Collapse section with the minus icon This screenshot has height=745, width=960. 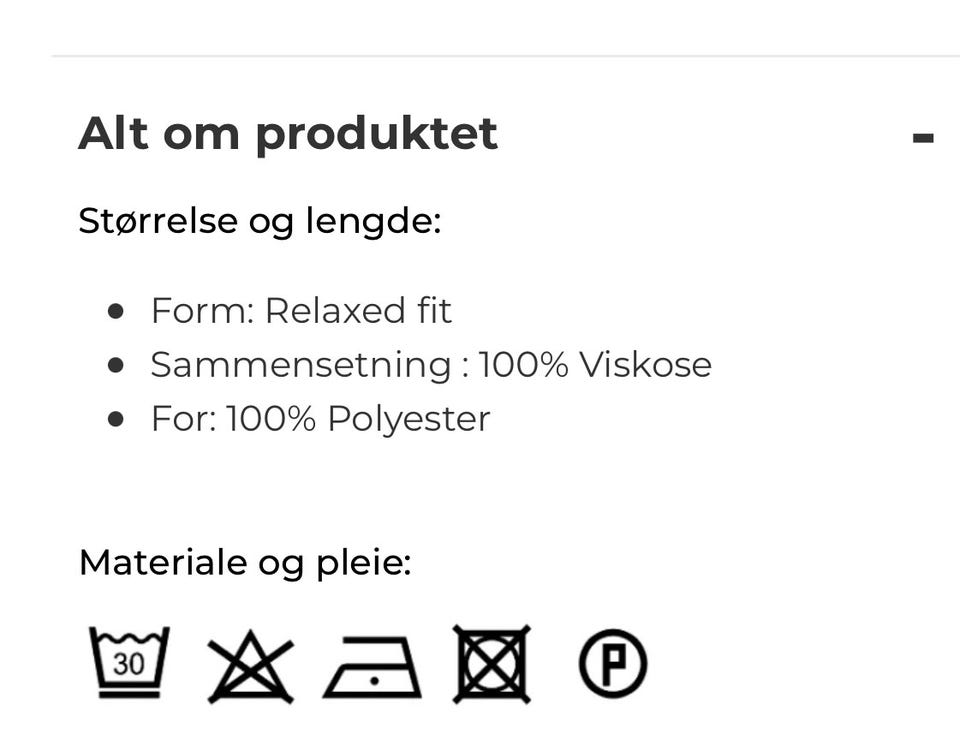point(923,137)
